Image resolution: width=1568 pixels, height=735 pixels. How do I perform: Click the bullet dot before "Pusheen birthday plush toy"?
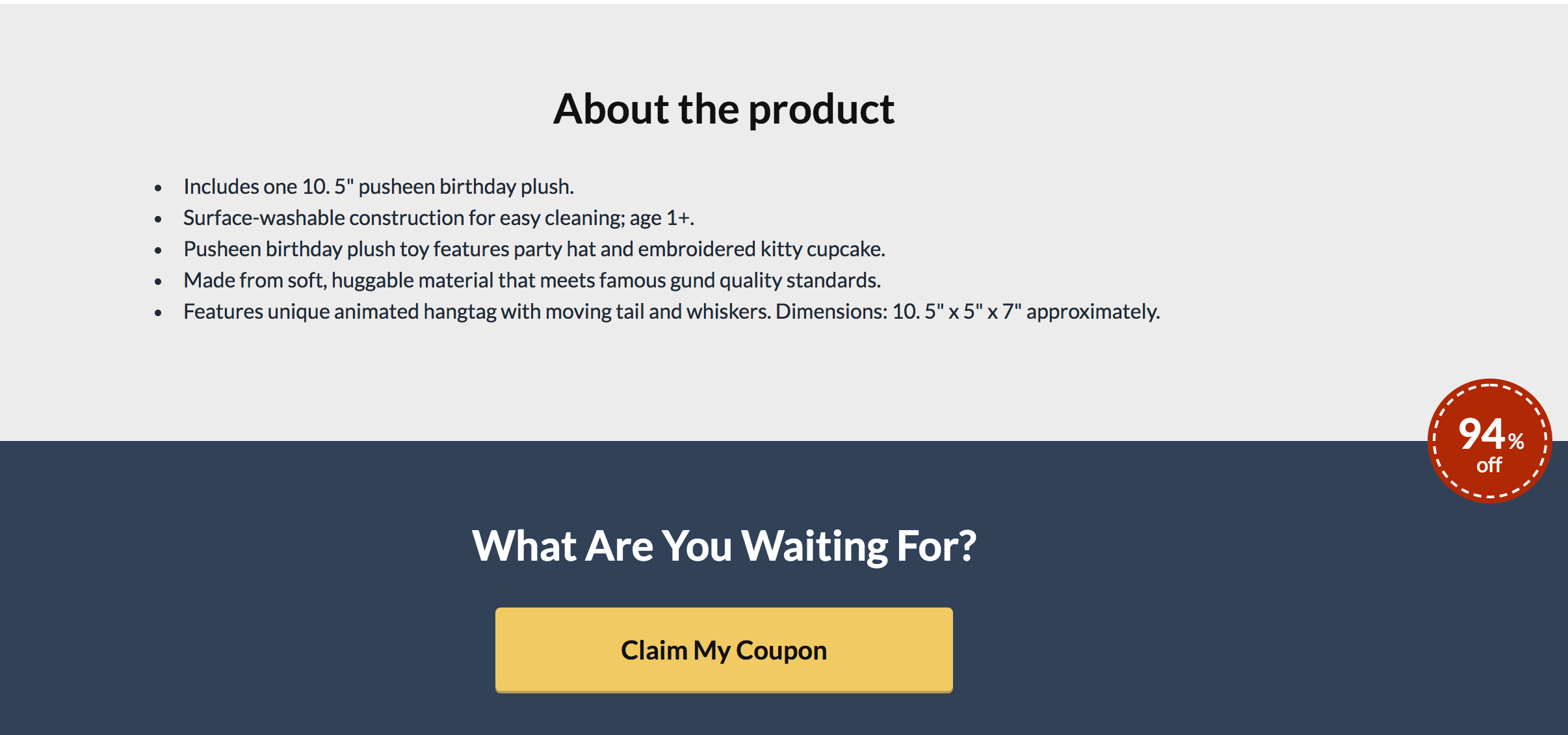(x=158, y=251)
